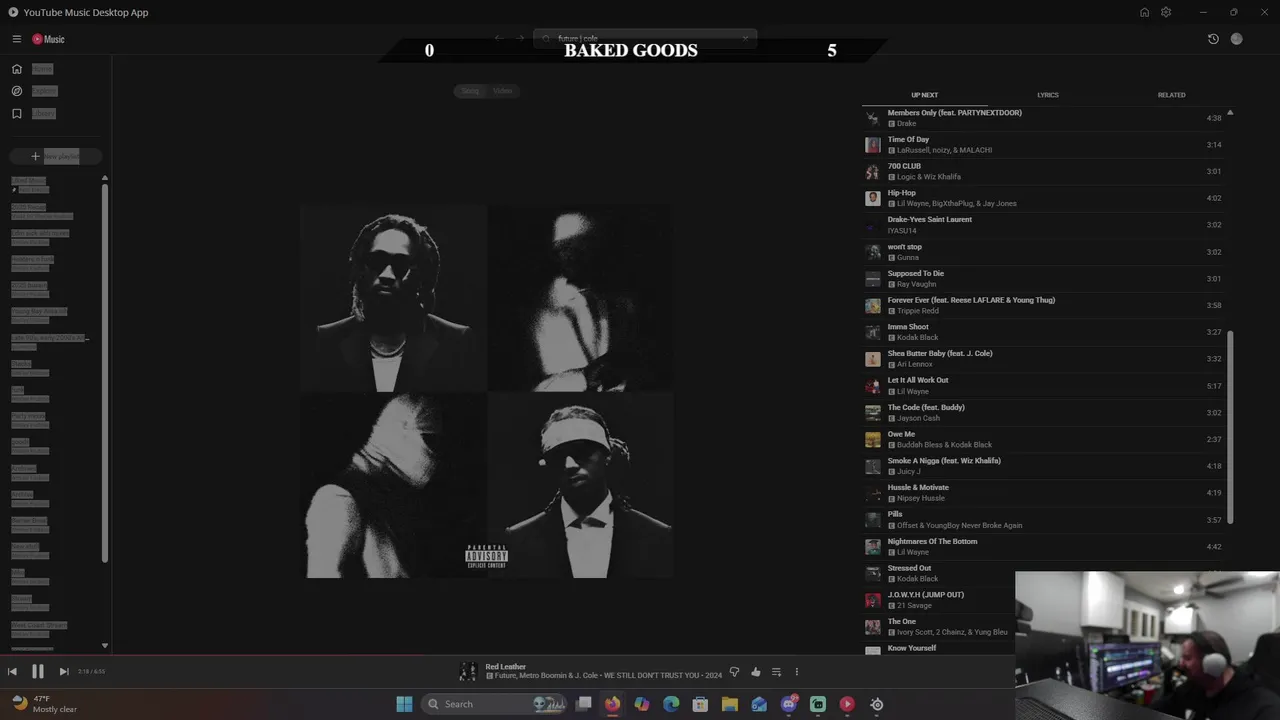Skip to the next track
The width and height of the screenshot is (1280, 720).
coord(63,672)
